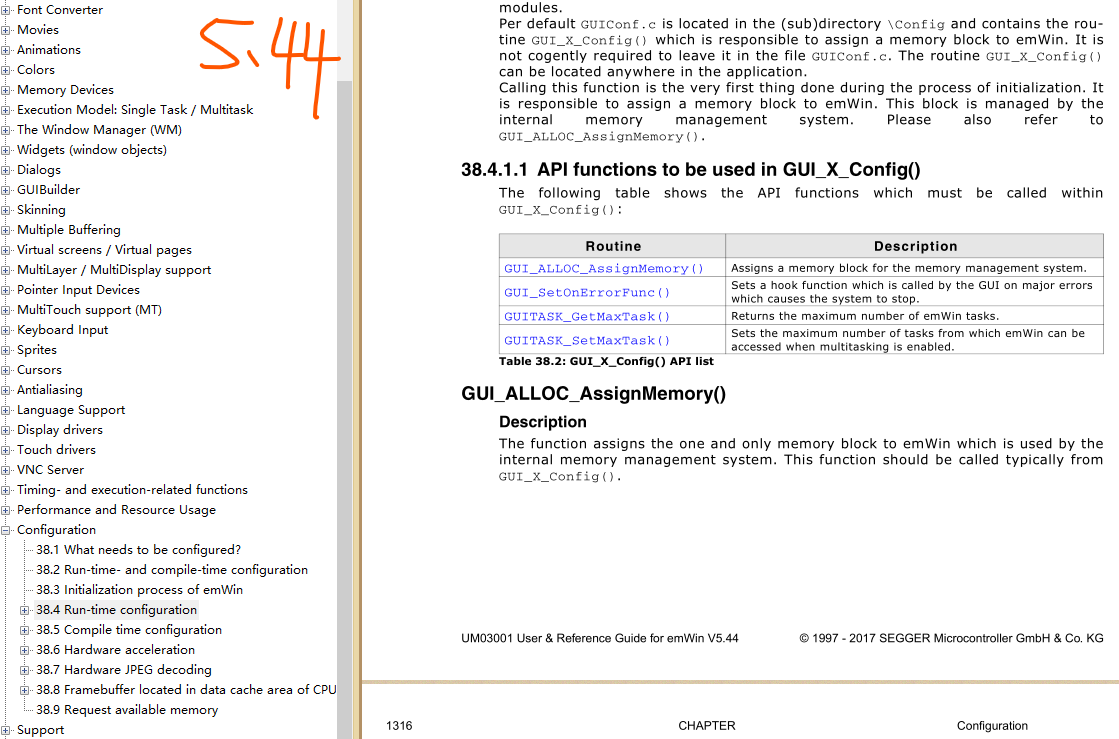Select Pointer Input Devices bookmark

79,290
